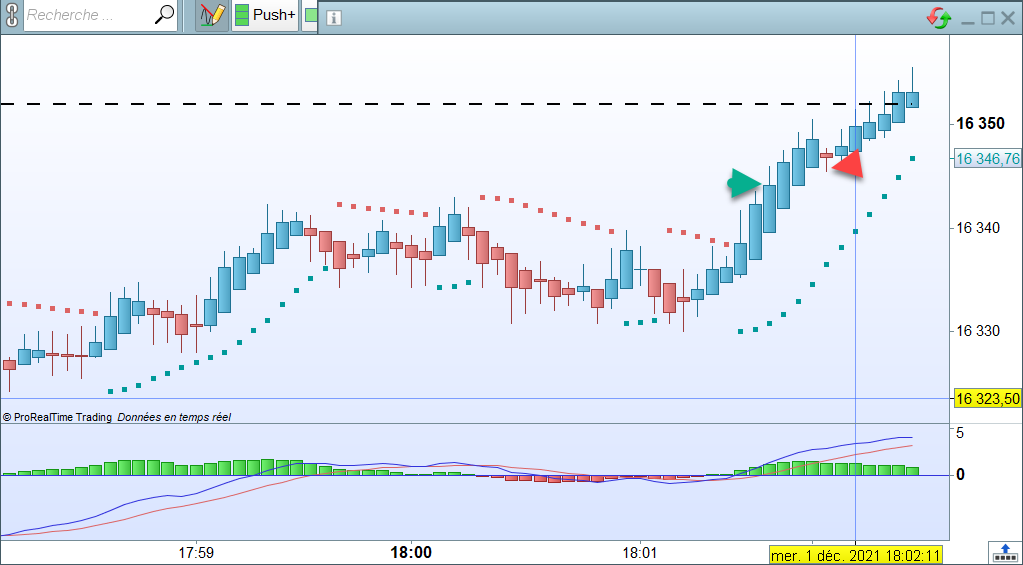The height and width of the screenshot is (565, 1023).
Task: Click the © ProRealTime Trading text
Action: pos(57,417)
